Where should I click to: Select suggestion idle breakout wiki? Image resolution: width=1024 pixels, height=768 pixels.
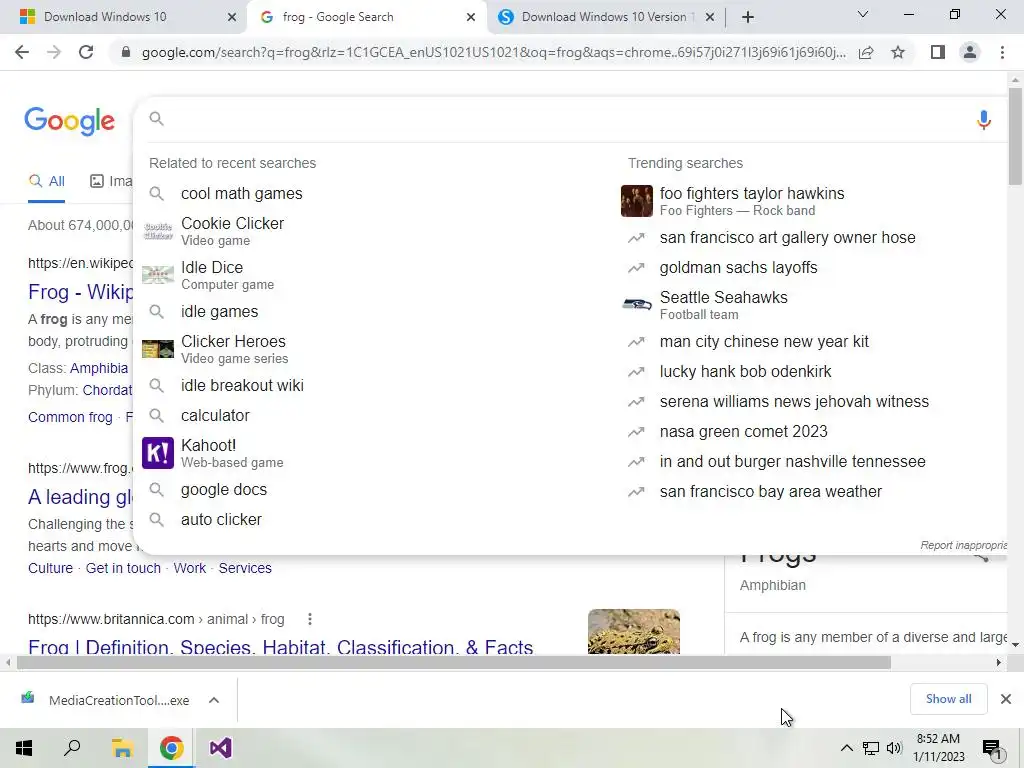coord(242,386)
